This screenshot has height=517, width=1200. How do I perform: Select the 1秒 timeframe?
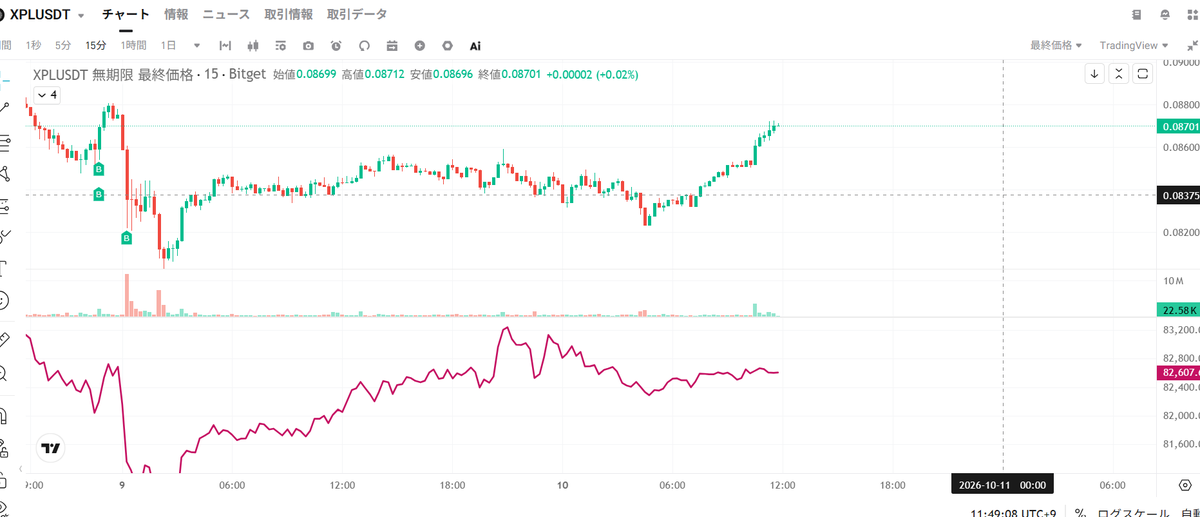[x=33, y=46]
